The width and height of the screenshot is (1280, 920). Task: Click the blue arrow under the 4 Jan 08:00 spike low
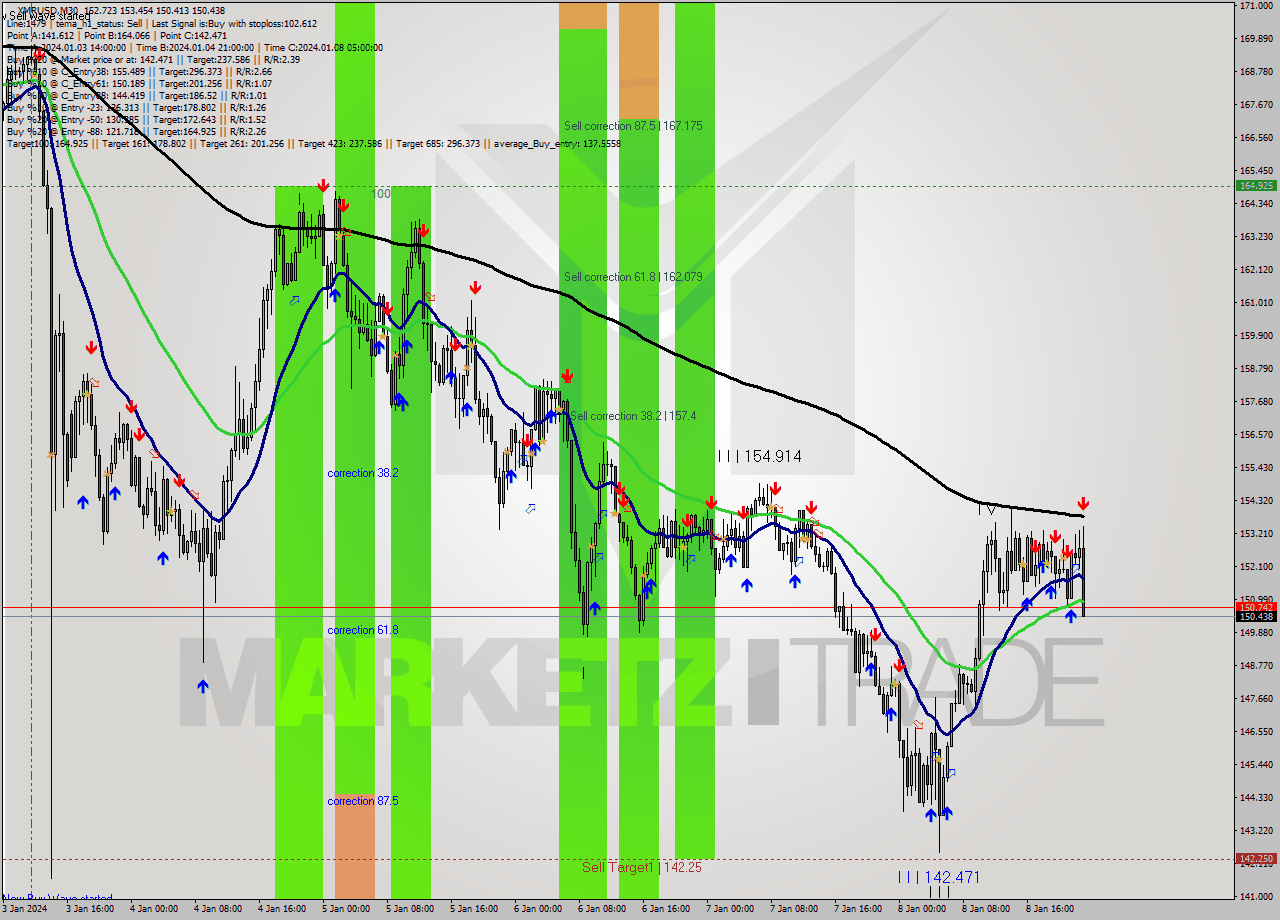[x=203, y=686]
